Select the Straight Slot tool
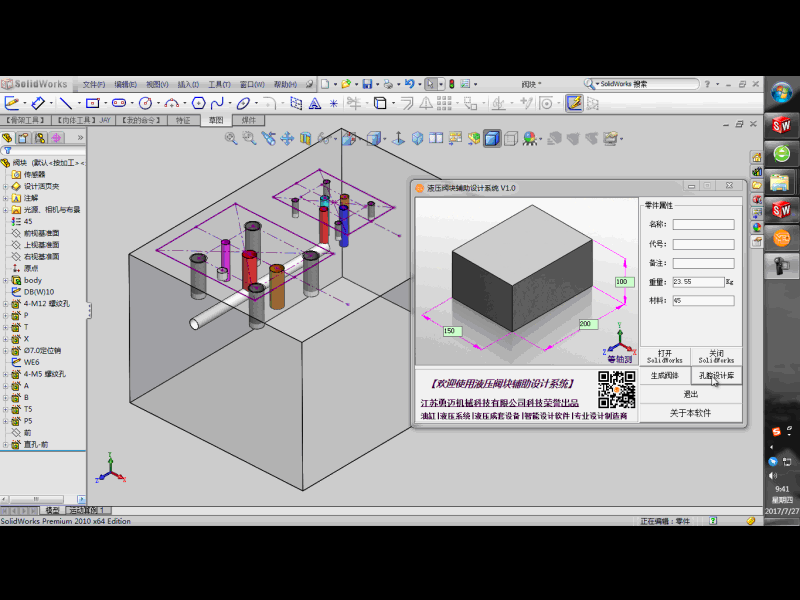The image size is (800, 600). 119,103
